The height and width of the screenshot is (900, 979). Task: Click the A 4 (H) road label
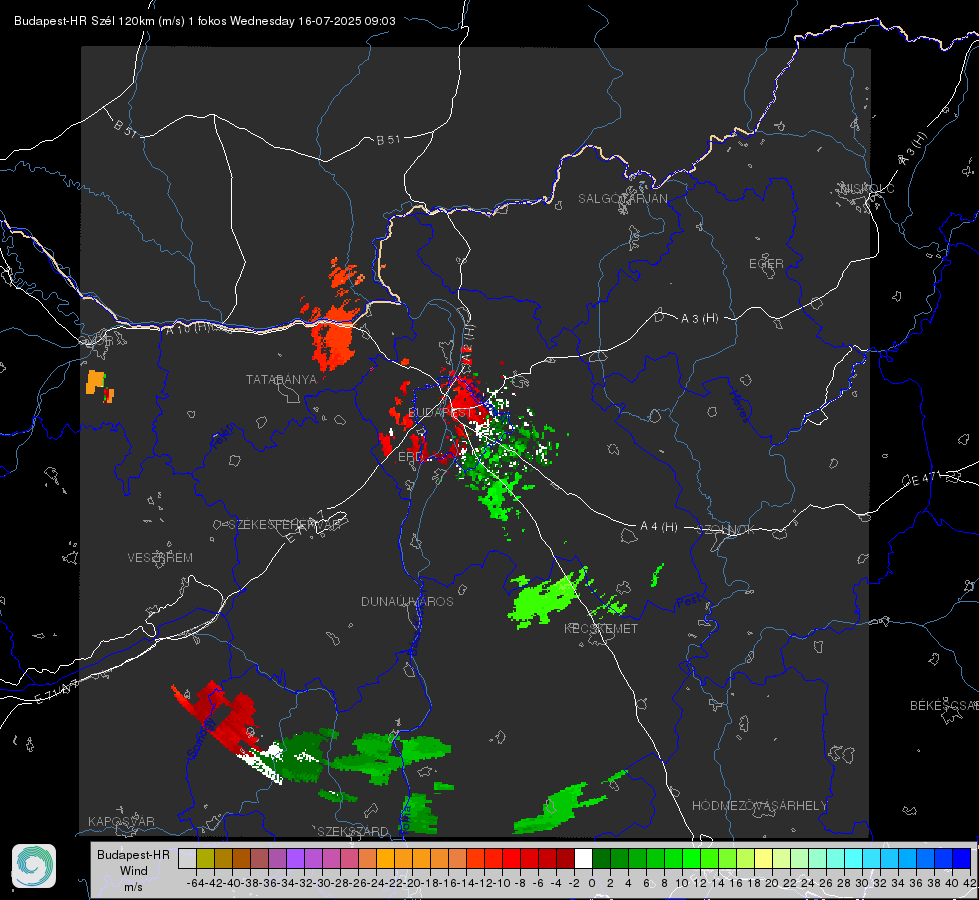(x=659, y=527)
